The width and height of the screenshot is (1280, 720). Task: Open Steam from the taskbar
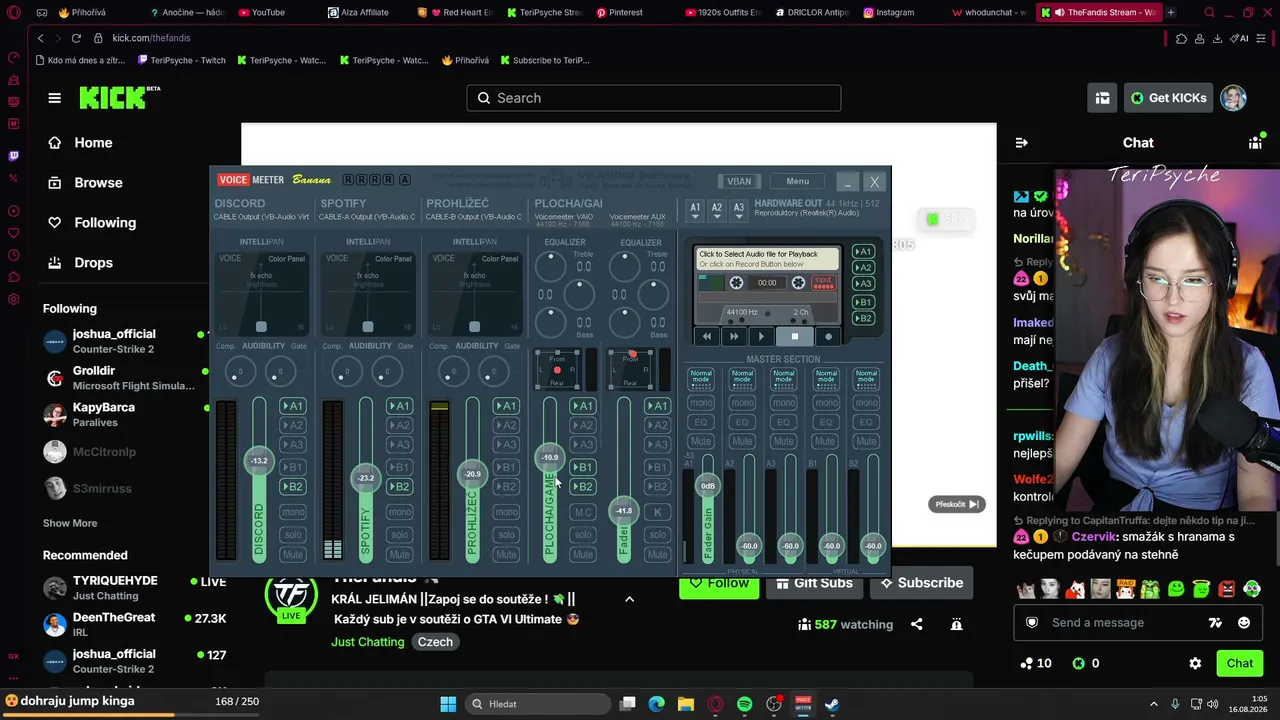831,704
